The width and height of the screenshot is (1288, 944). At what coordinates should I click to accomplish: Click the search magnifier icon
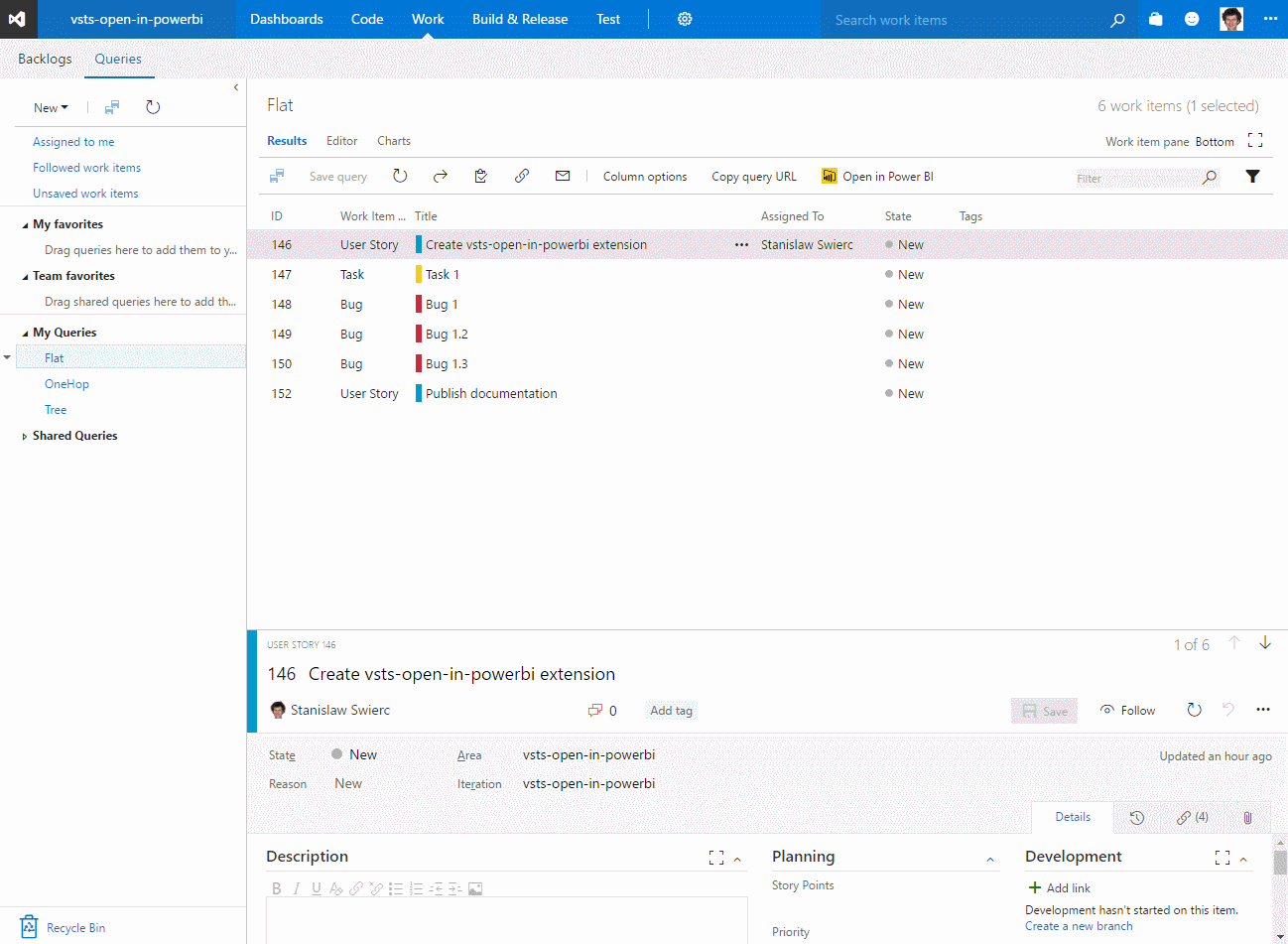(1117, 20)
